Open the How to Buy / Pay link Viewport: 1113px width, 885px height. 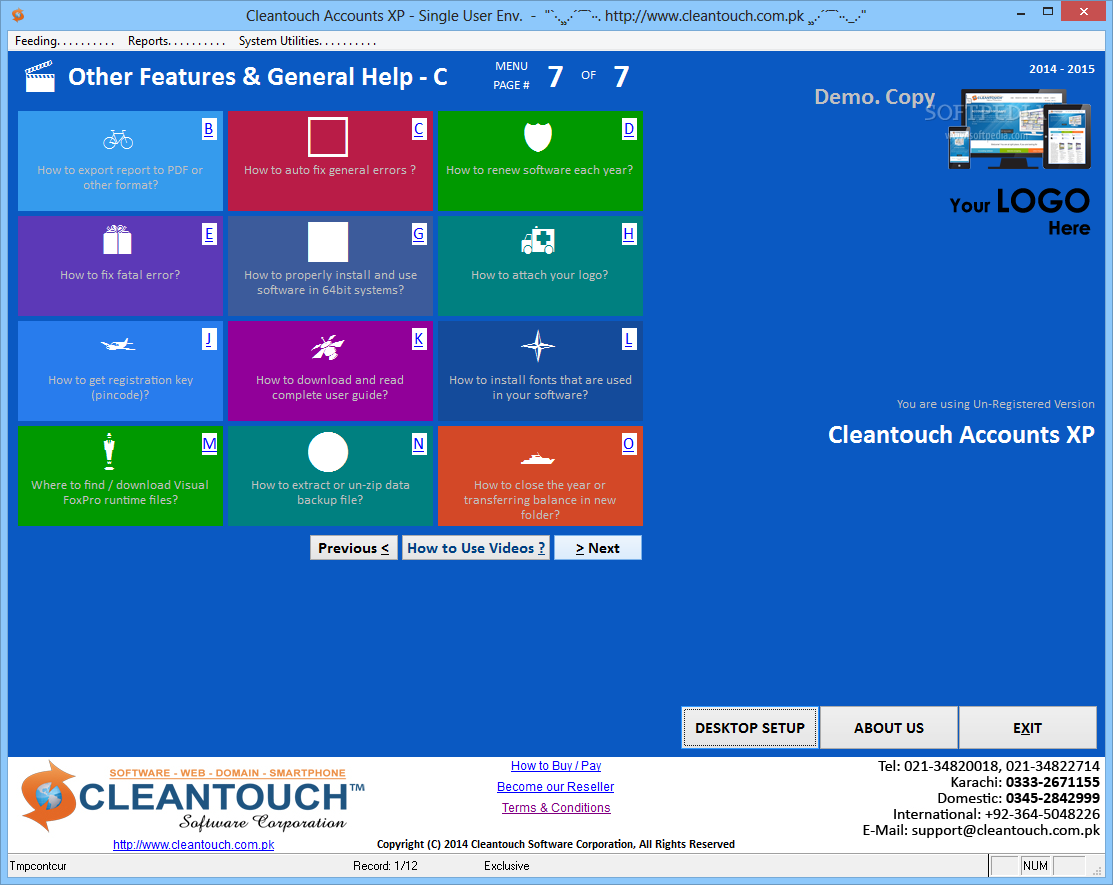click(x=556, y=766)
